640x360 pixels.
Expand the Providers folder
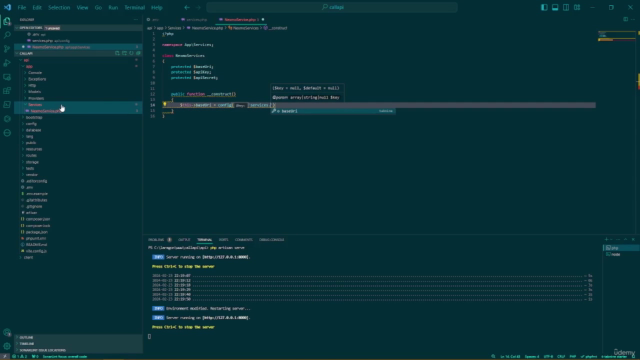[x=36, y=98]
